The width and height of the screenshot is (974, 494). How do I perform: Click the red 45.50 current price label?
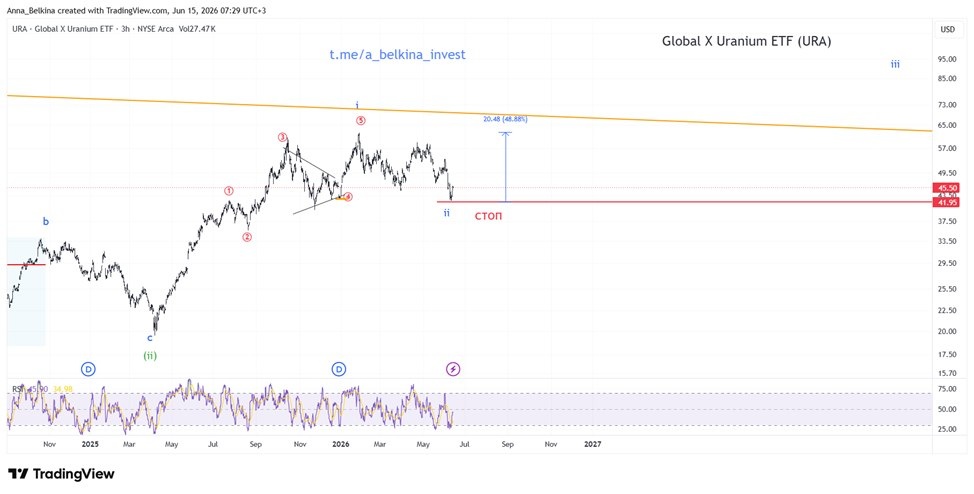tap(947, 188)
